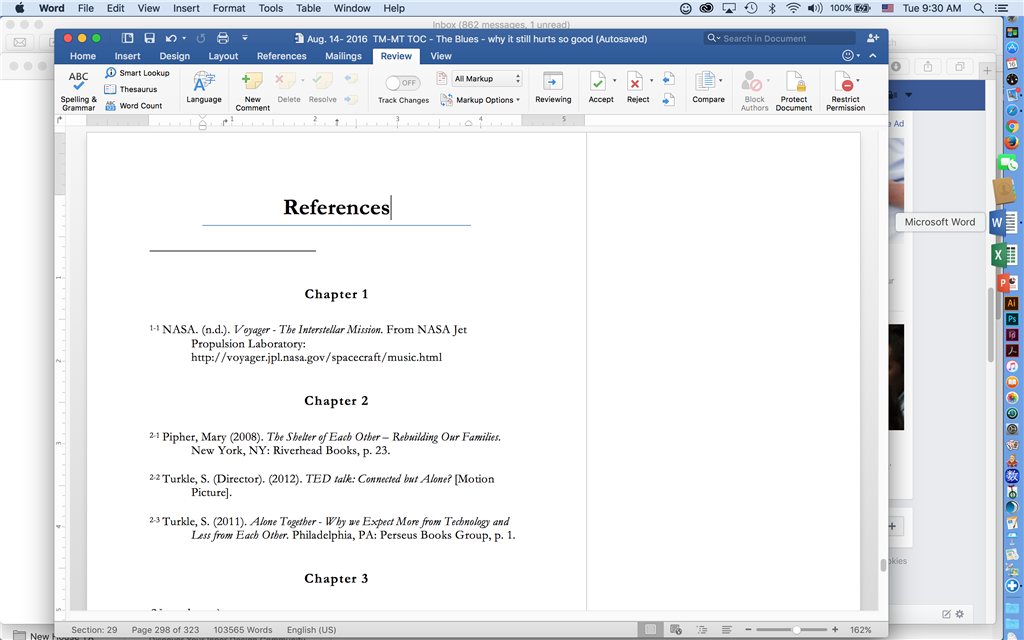Click English (US) language in status bar
The width and height of the screenshot is (1024, 640).
coord(311,630)
